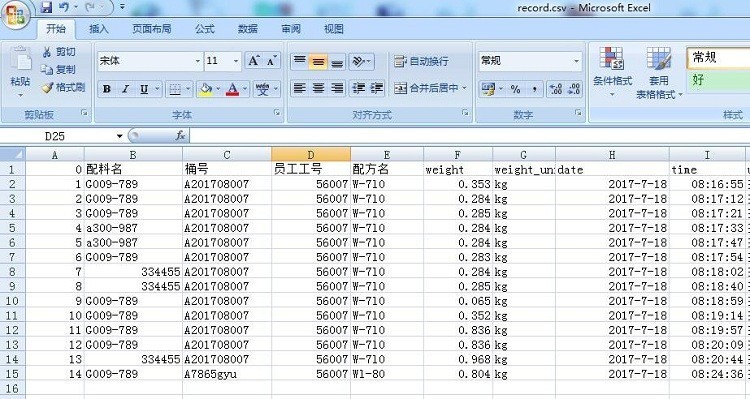Center cell text horizontally

(x=318, y=88)
